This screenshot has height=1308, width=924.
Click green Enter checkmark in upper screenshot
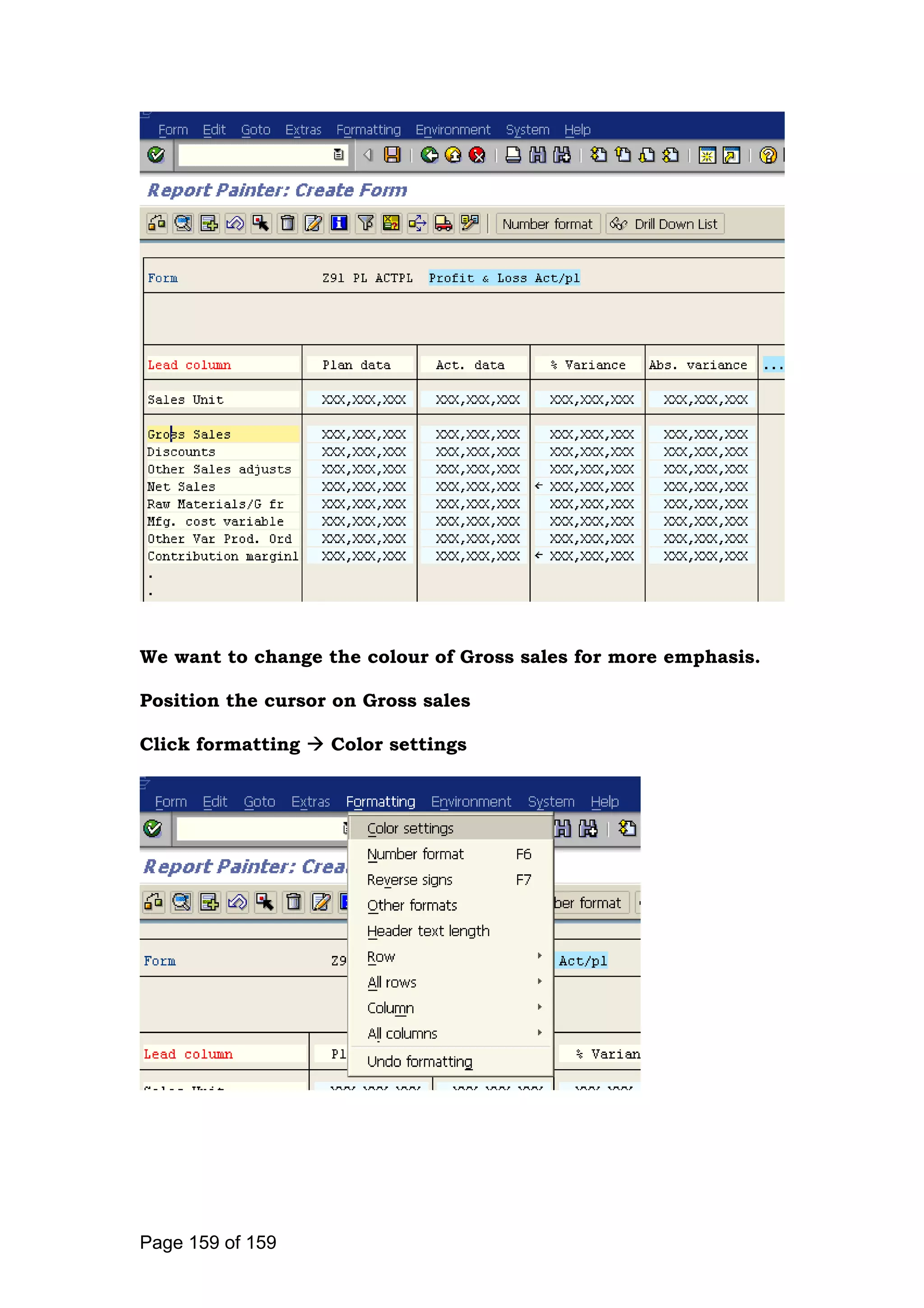point(156,155)
